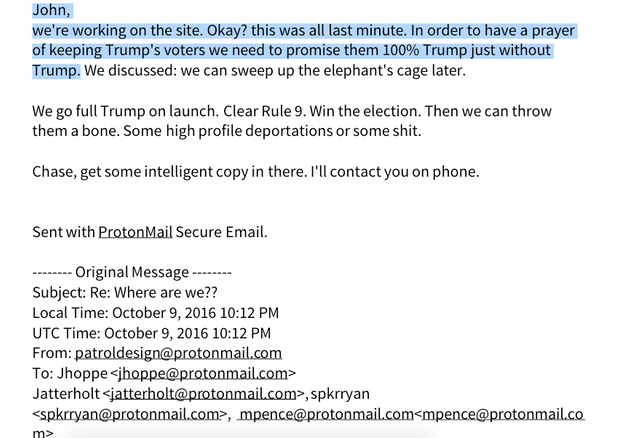This screenshot has width=640, height=438.
Task: Click the highlighted "we're working on the site" text
Action: [130, 31]
